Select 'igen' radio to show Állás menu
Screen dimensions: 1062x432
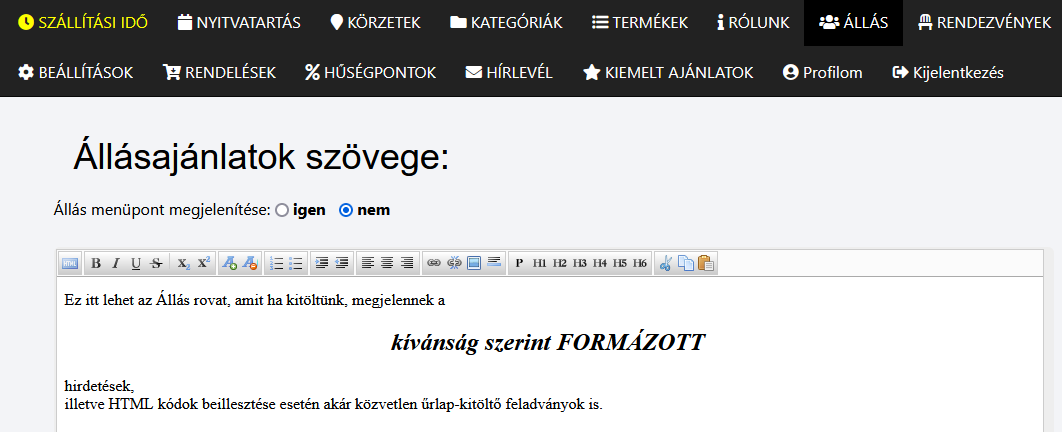[x=282, y=211]
